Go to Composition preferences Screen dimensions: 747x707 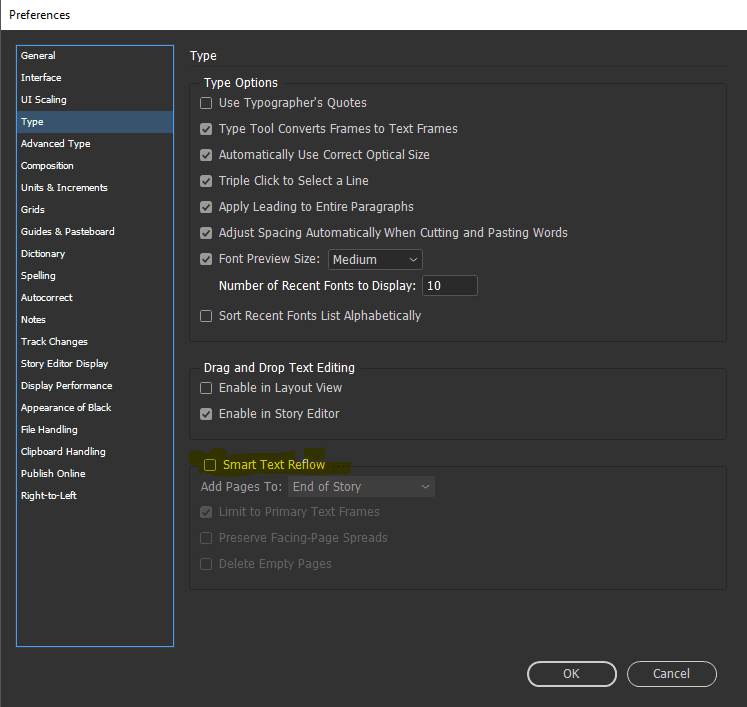(x=95, y=166)
